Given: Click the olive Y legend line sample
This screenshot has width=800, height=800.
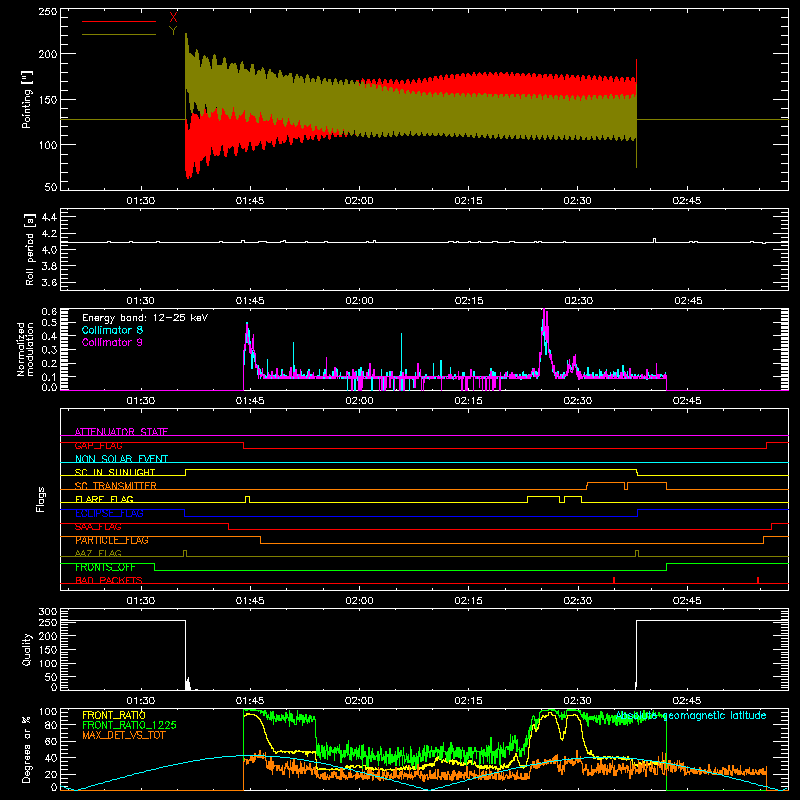Looking at the screenshot, I should click(x=119, y=34).
